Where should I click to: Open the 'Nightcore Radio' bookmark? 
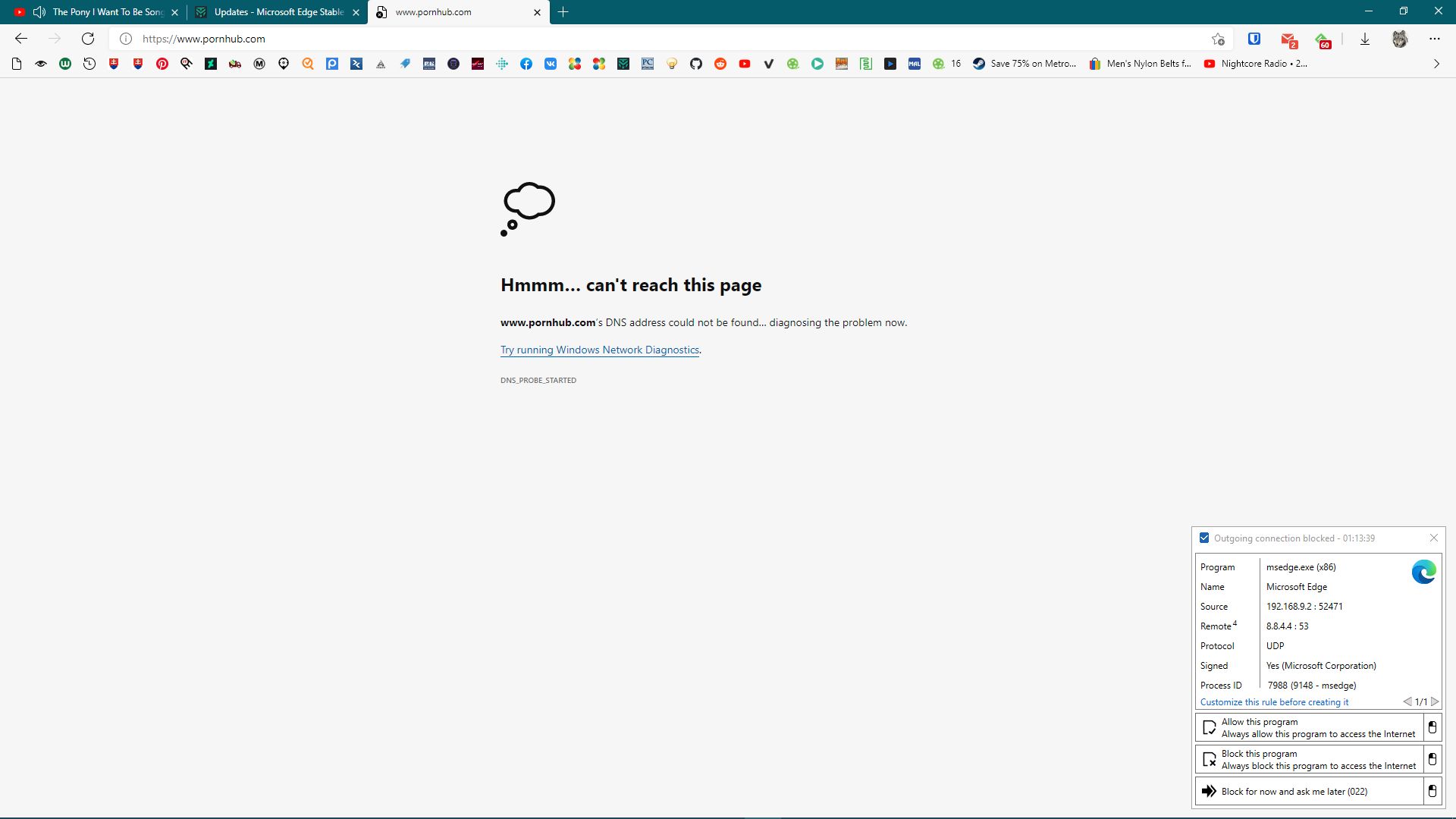(x=1256, y=64)
